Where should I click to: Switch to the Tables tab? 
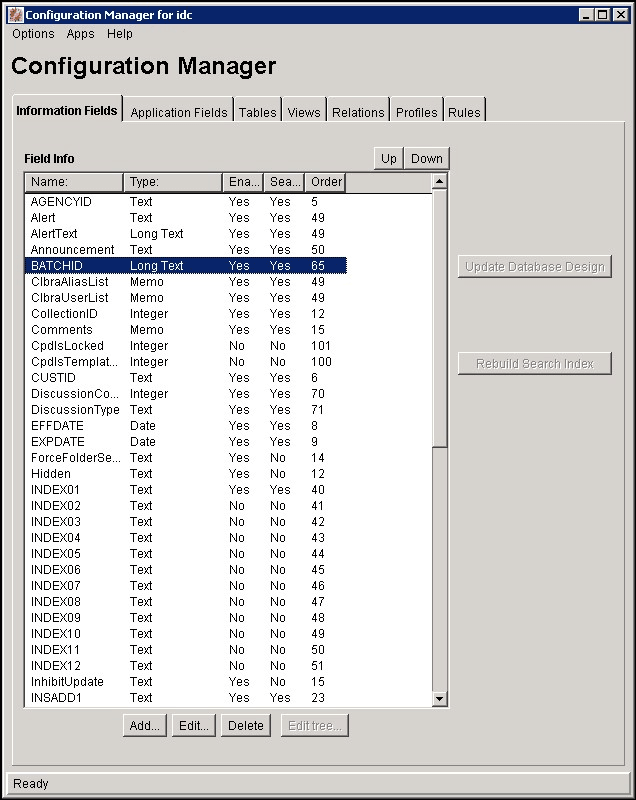(x=258, y=112)
